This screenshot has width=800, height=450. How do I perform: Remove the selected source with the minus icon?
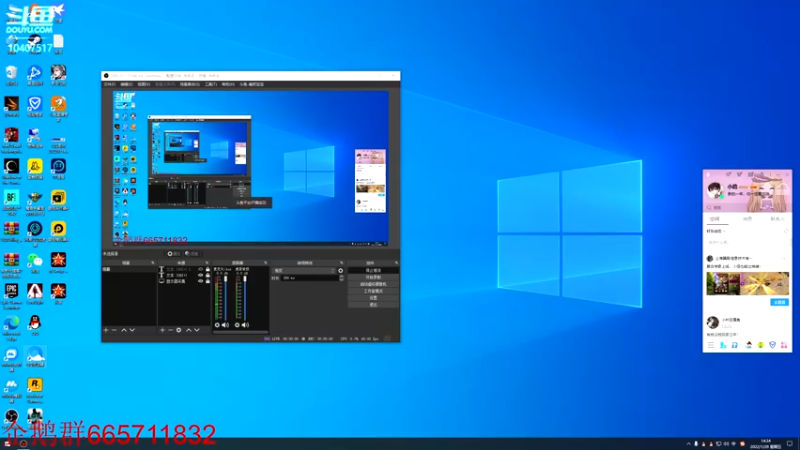170,330
